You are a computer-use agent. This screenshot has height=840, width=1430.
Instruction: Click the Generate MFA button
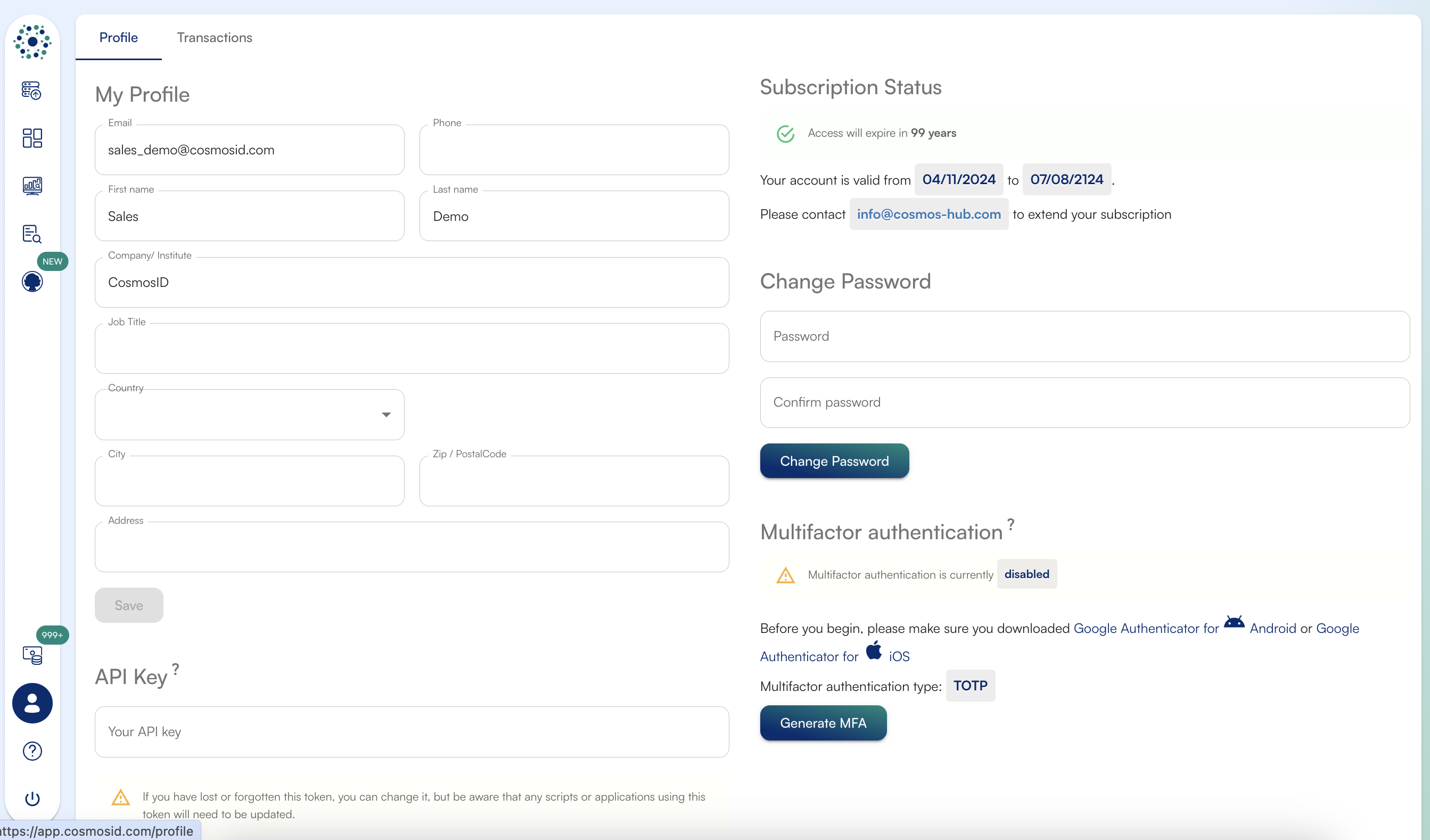click(x=823, y=722)
